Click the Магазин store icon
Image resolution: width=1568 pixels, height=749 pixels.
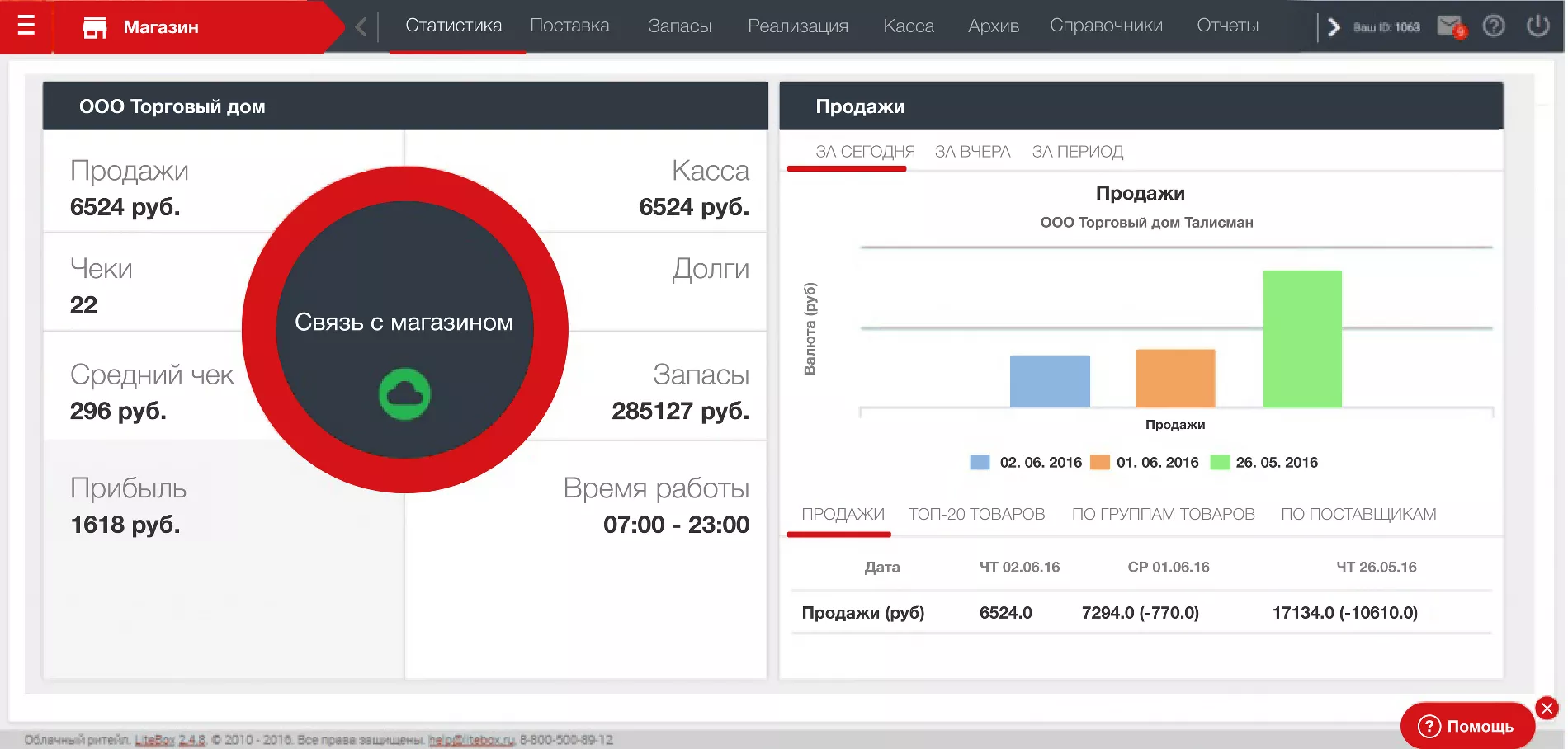pos(95,27)
